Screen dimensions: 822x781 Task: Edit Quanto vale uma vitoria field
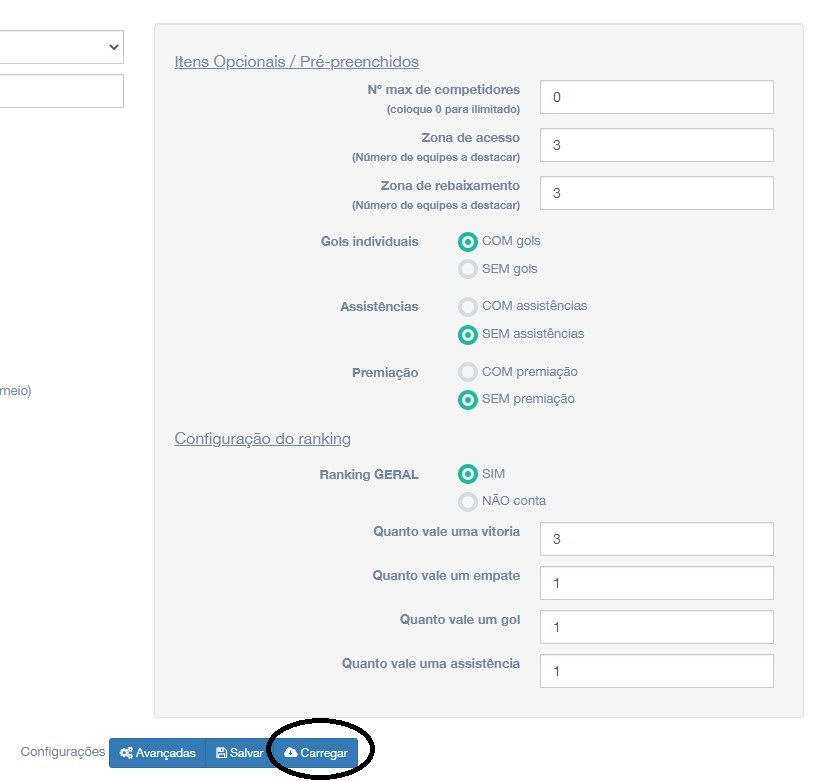point(656,539)
